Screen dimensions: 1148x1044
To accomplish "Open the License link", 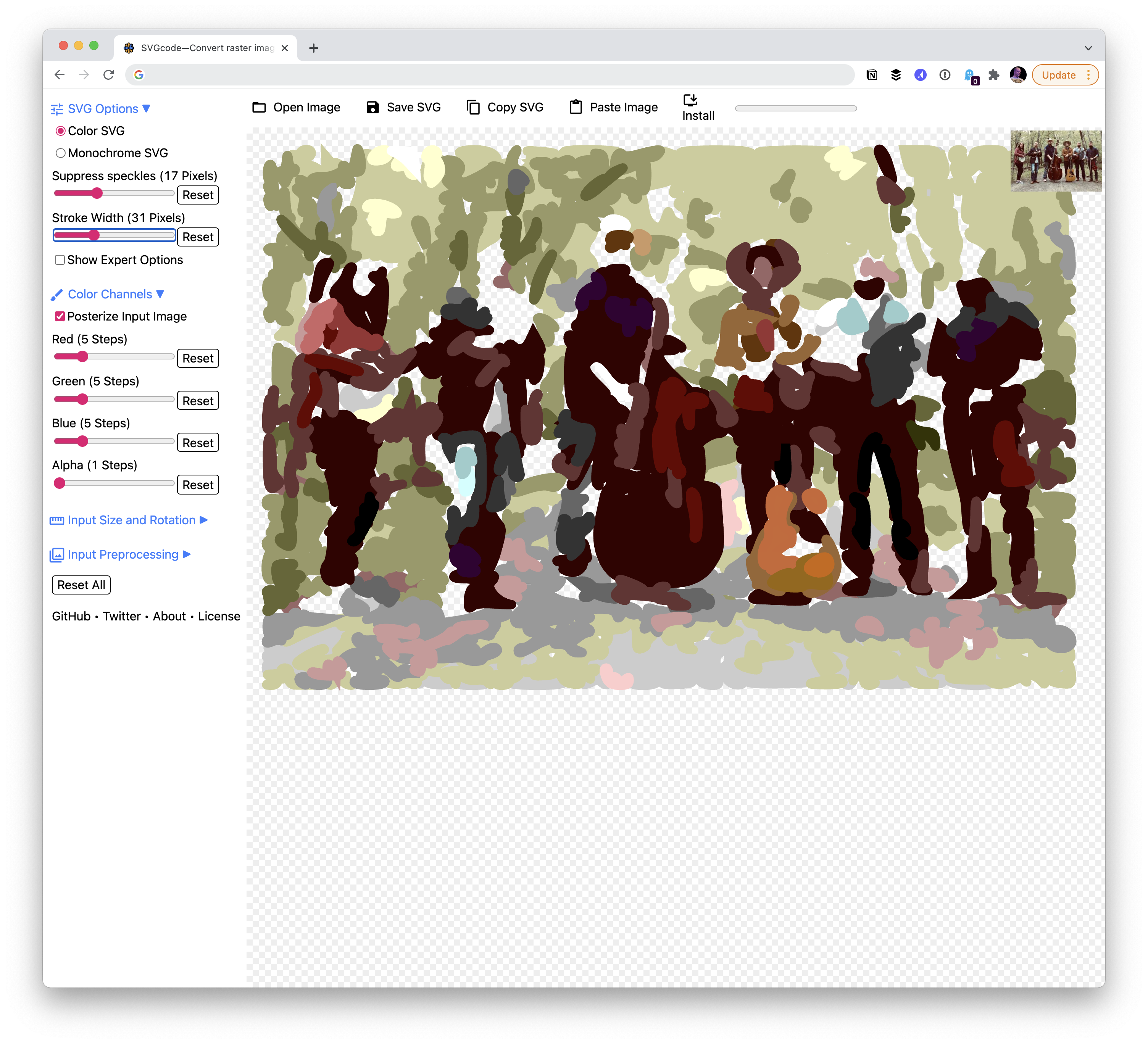I will tap(219, 617).
